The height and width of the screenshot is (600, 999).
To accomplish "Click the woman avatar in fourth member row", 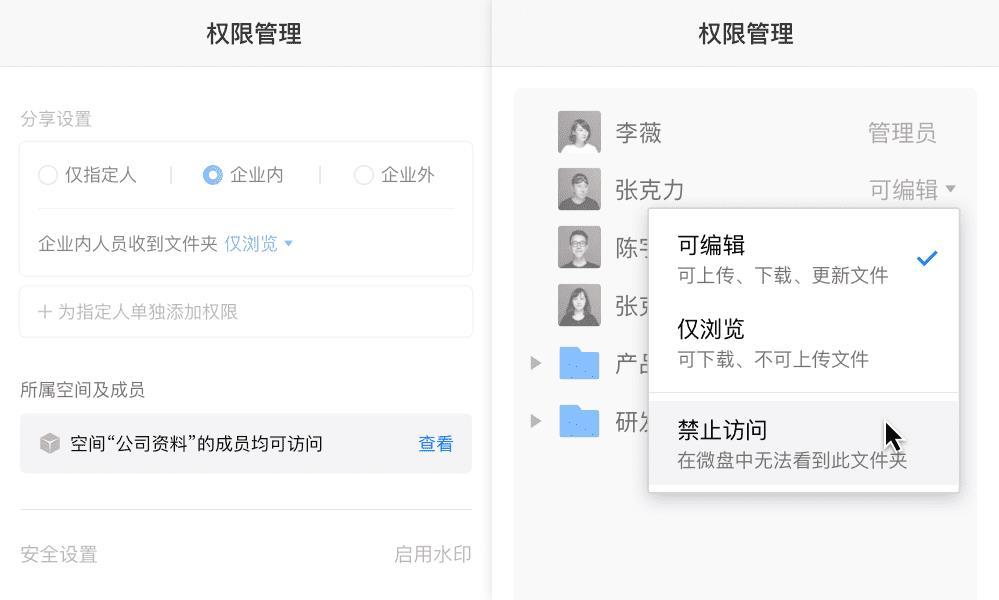I will click(579, 305).
